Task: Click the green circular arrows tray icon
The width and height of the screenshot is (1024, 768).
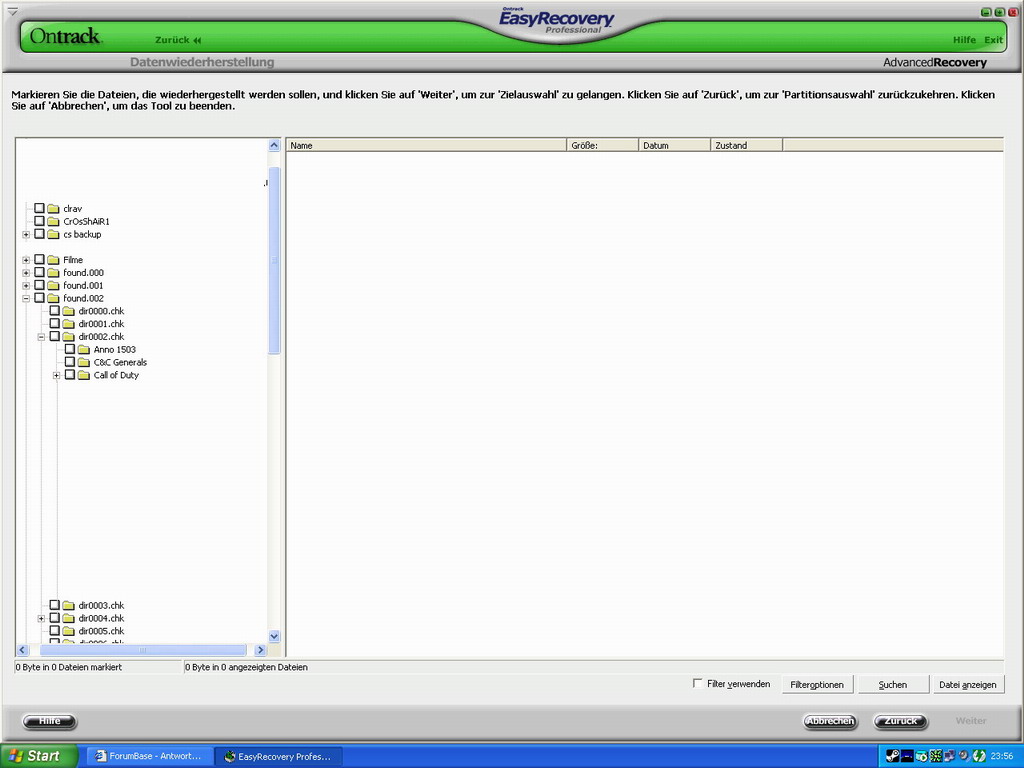Action: (x=979, y=756)
